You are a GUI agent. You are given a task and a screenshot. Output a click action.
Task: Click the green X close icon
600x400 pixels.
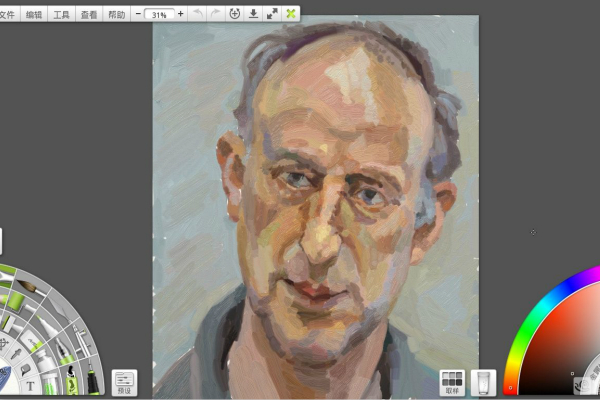[x=291, y=14]
